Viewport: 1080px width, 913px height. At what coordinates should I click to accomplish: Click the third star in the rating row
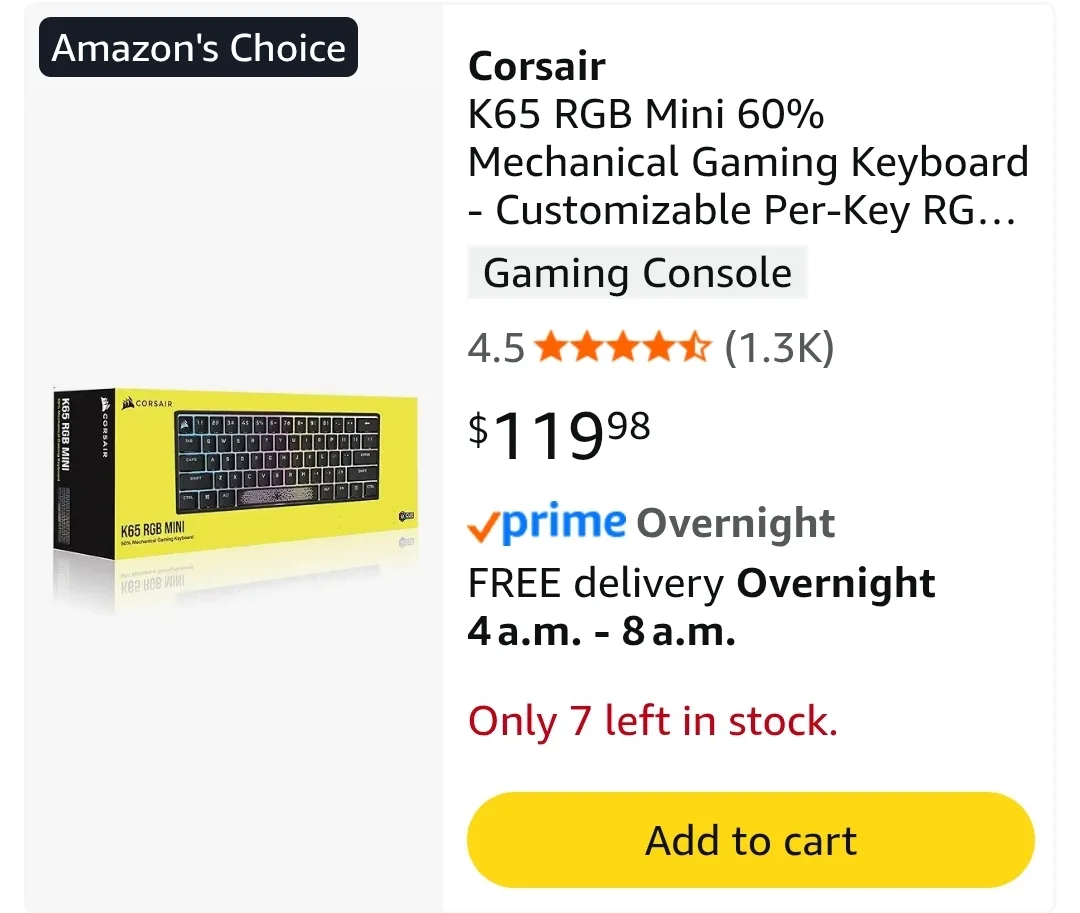[625, 347]
